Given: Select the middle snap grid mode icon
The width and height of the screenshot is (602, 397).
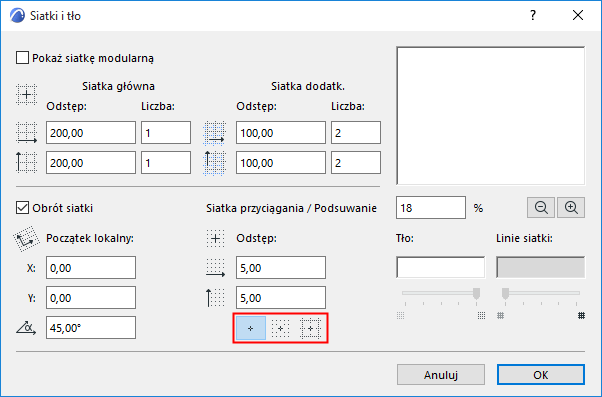Looking at the screenshot, I should pyautogui.click(x=281, y=328).
